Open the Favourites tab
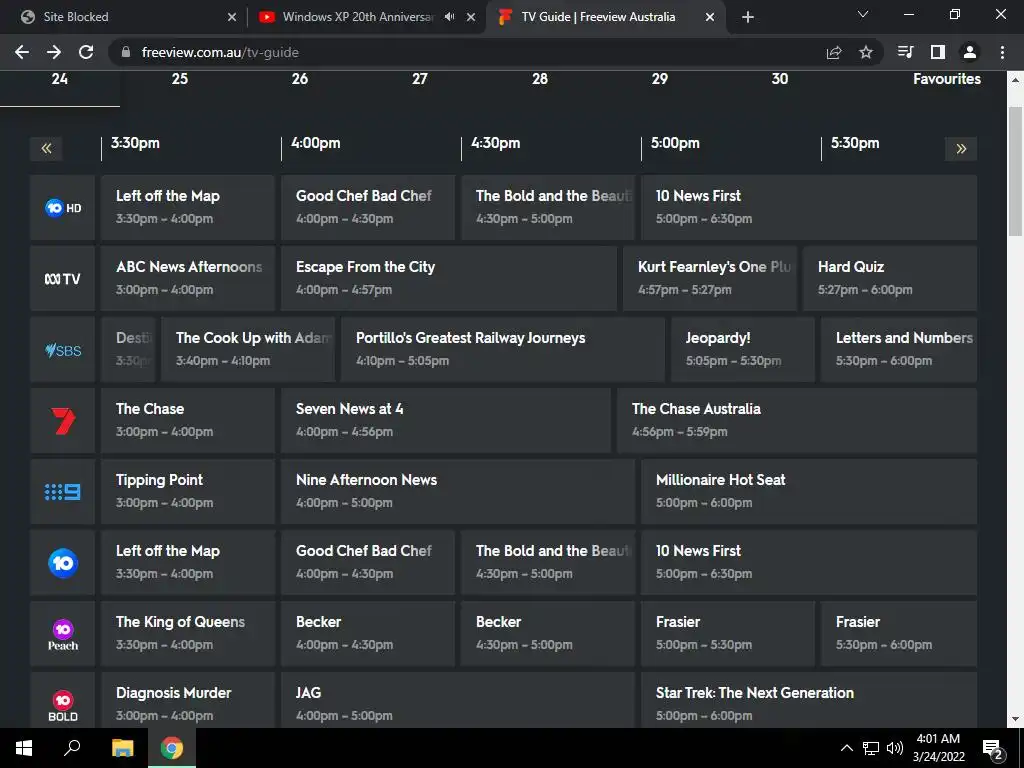 click(947, 79)
